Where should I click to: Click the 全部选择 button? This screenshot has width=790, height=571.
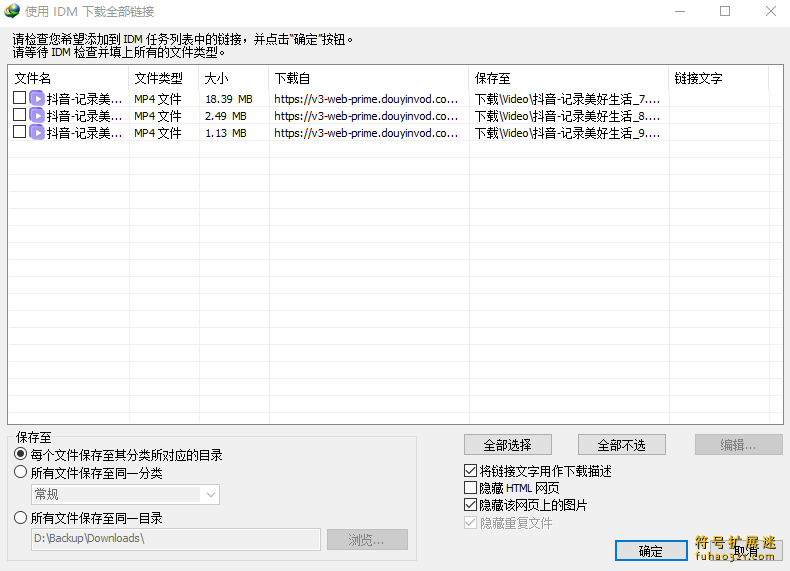[508, 445]
